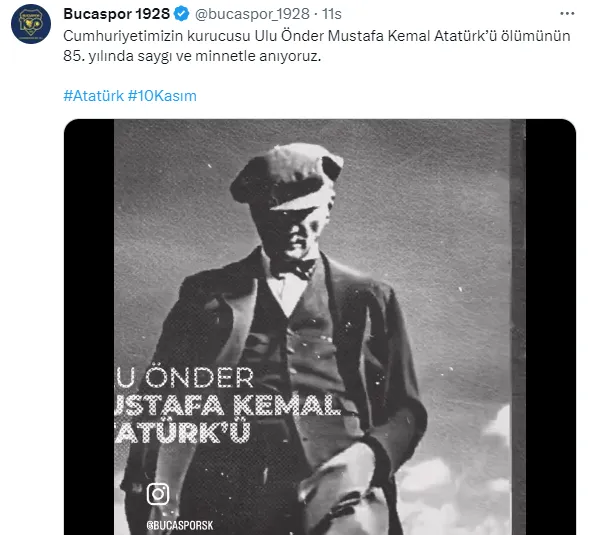Click the Bucaspor 1928 display name
Viewport: 589px width, 535px height.
coord(116,14)
